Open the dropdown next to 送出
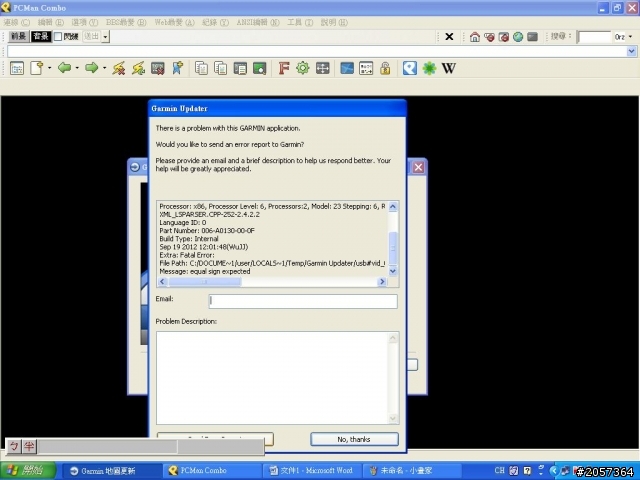The image size is (640, 480). click(x=105, y=37)
